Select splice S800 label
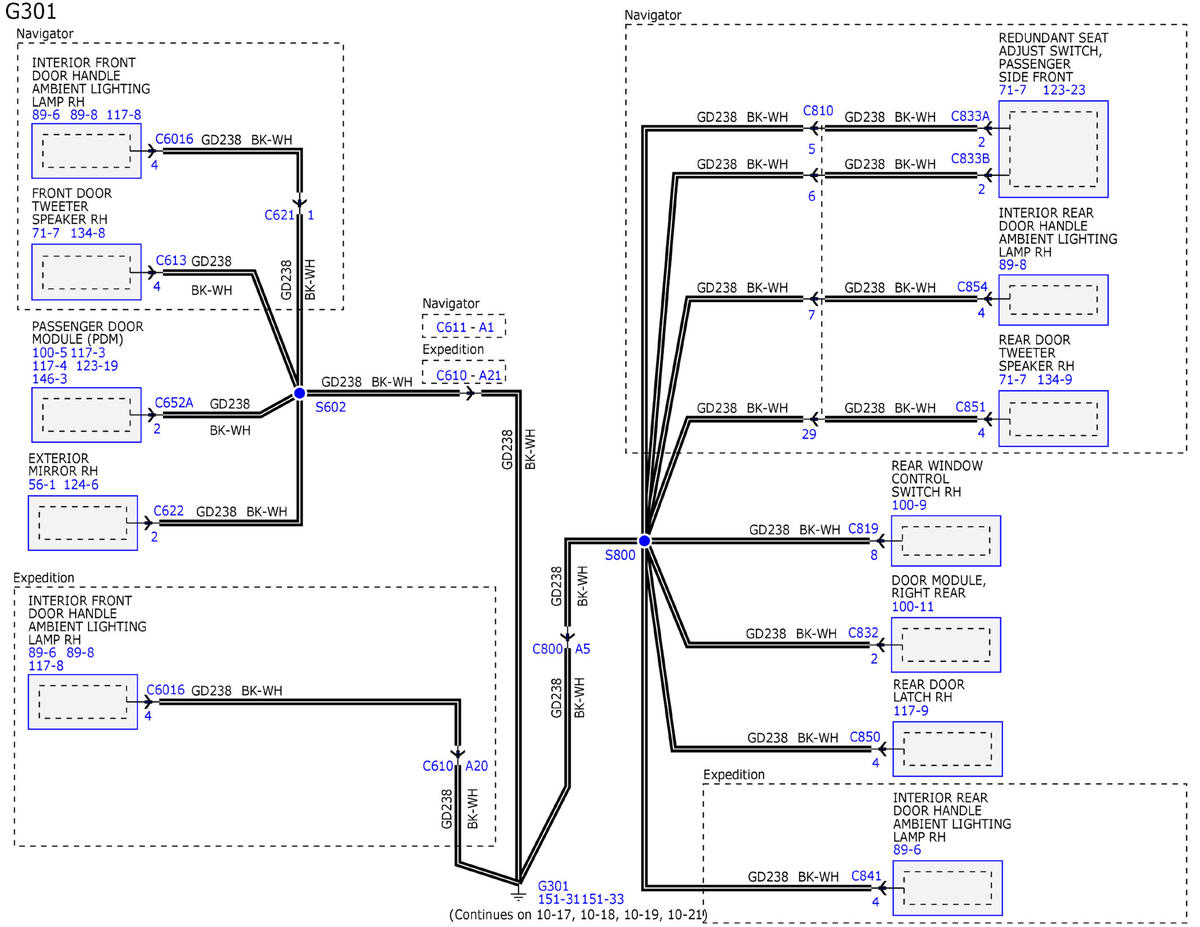Viewport: 1200px width, 927px height. click(620, 555)
